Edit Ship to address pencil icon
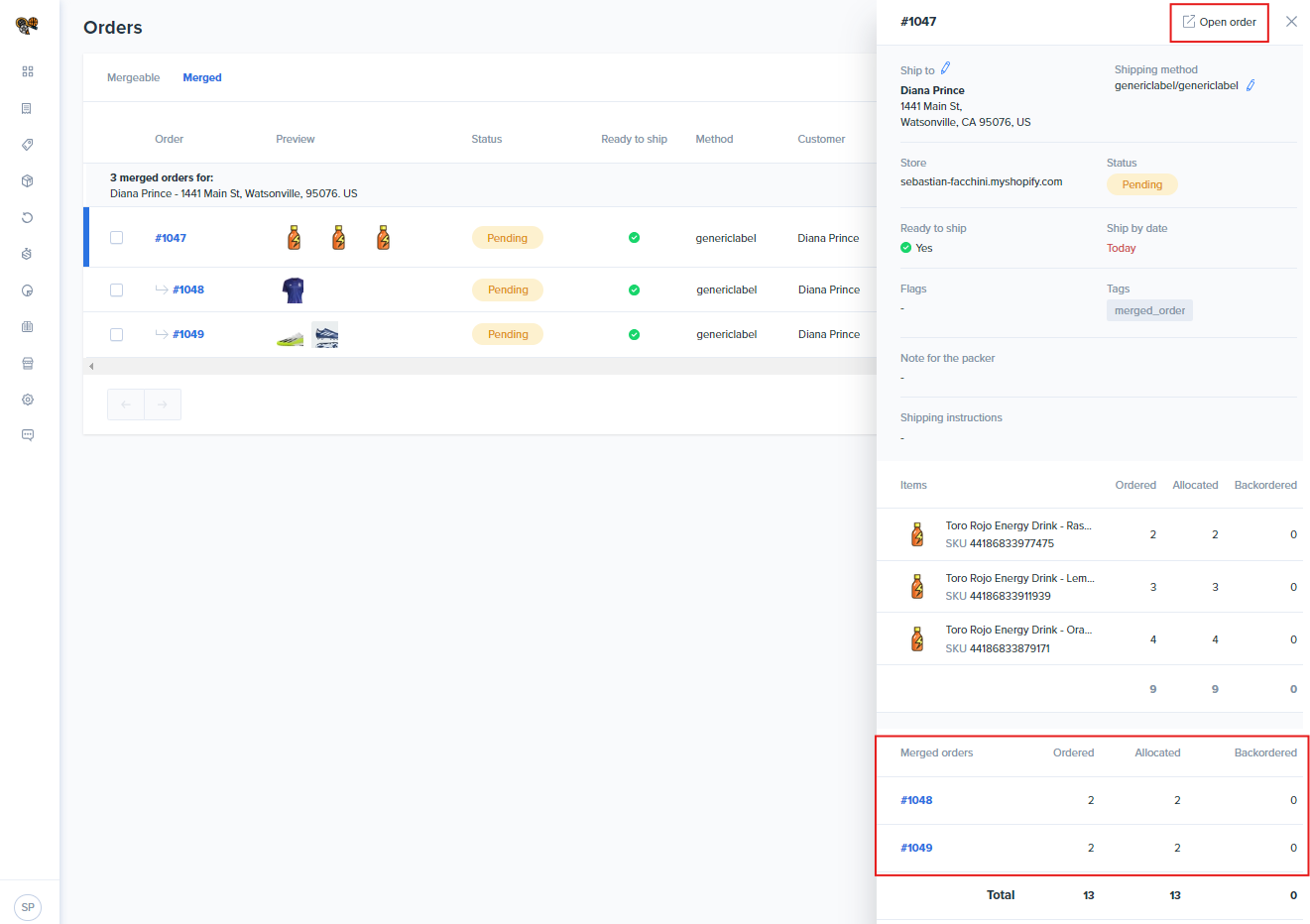Image resolution: width=1310 pixels, height=924 pixels. point(945,68)
